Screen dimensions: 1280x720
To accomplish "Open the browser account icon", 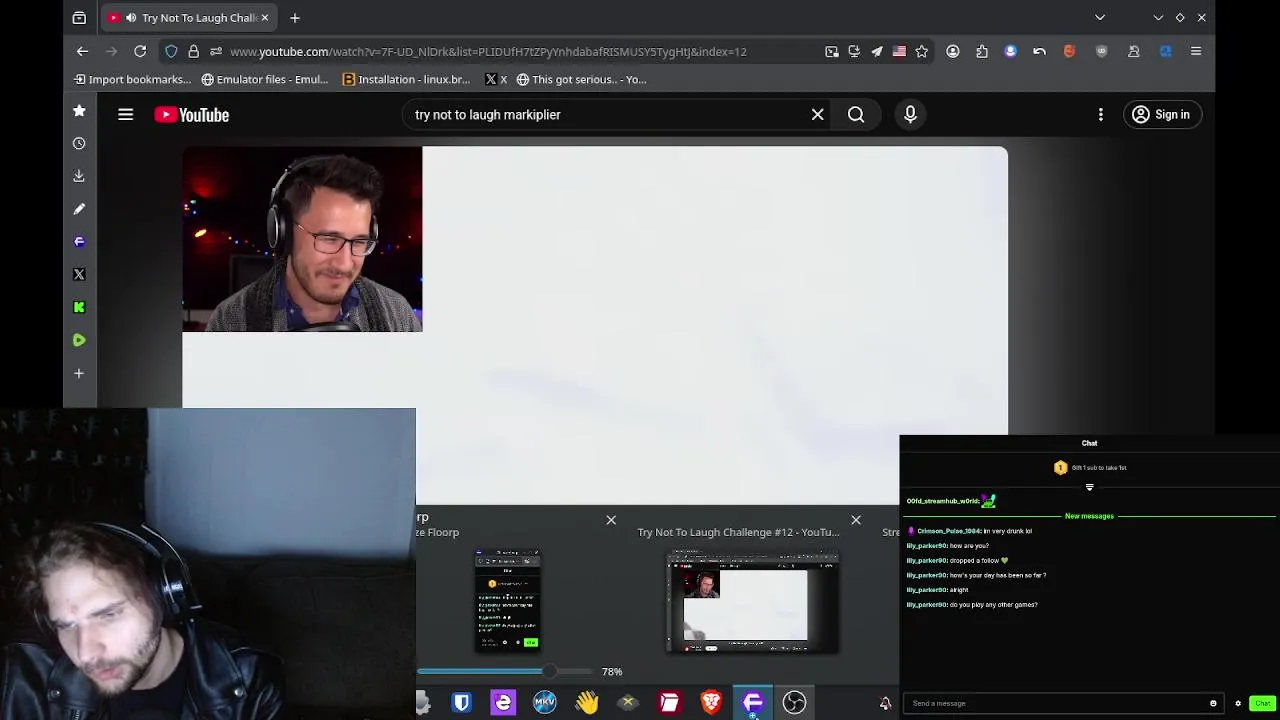I will pyautogui.click(x=953, y=51).
